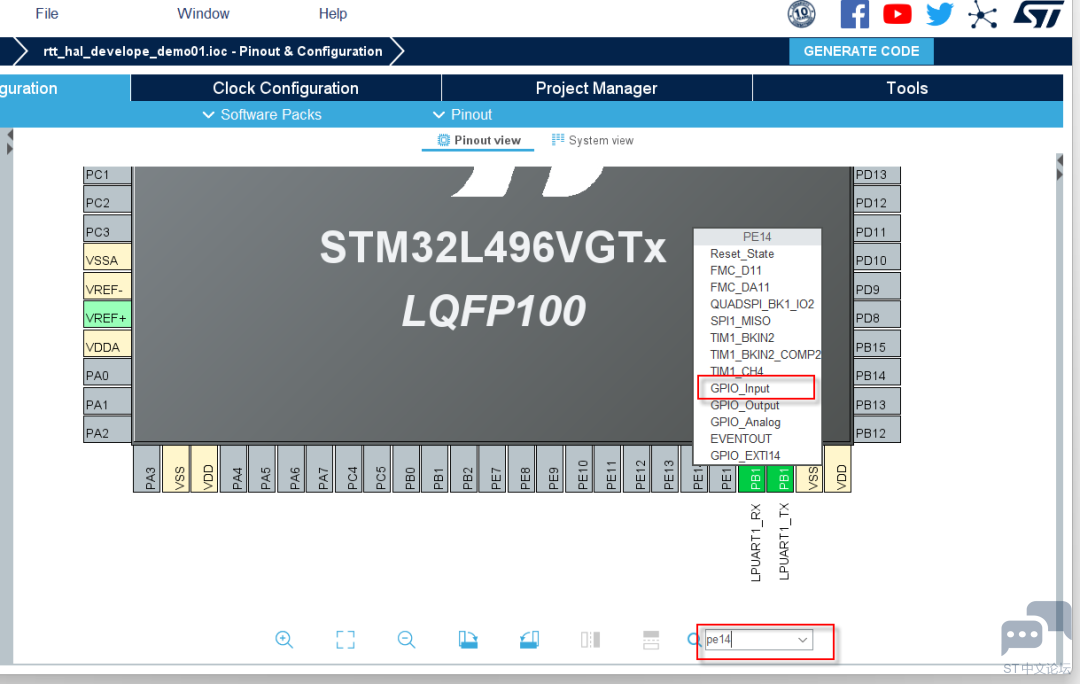Click the zoom out magnifier icon
The image size is (1080, 684).
click(x=406, y=640)
